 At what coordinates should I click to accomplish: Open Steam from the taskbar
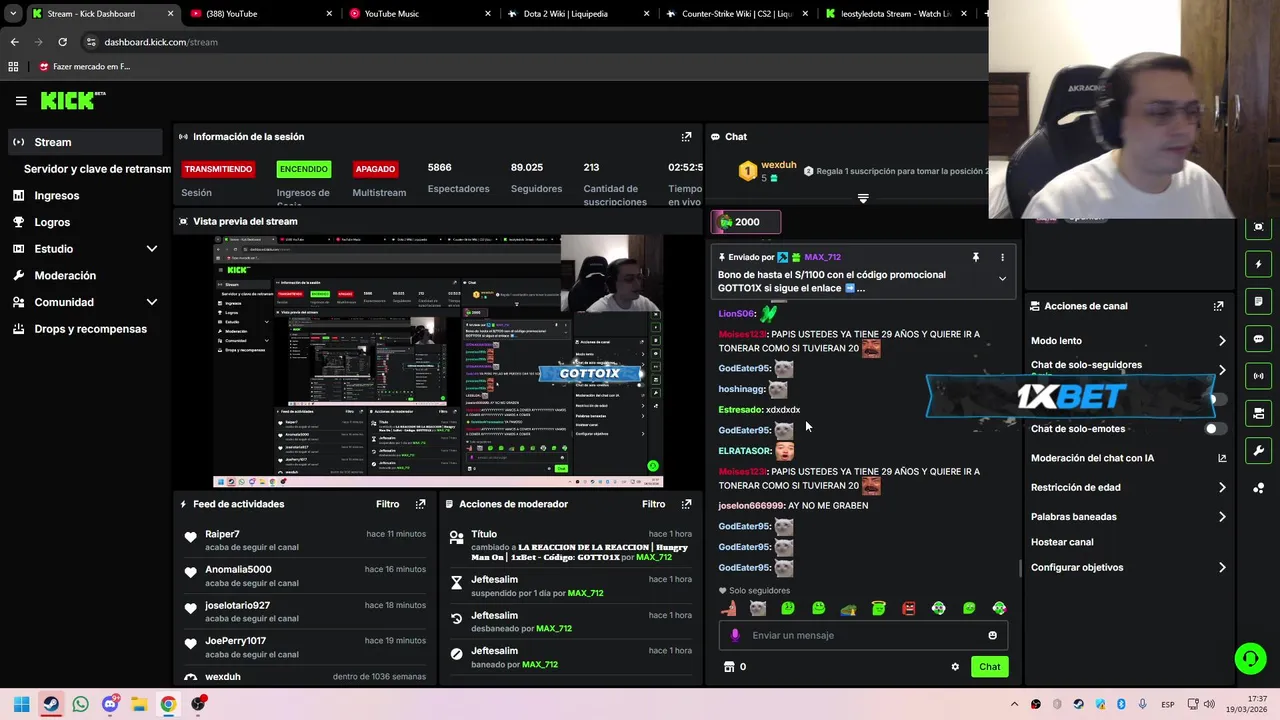51,704
